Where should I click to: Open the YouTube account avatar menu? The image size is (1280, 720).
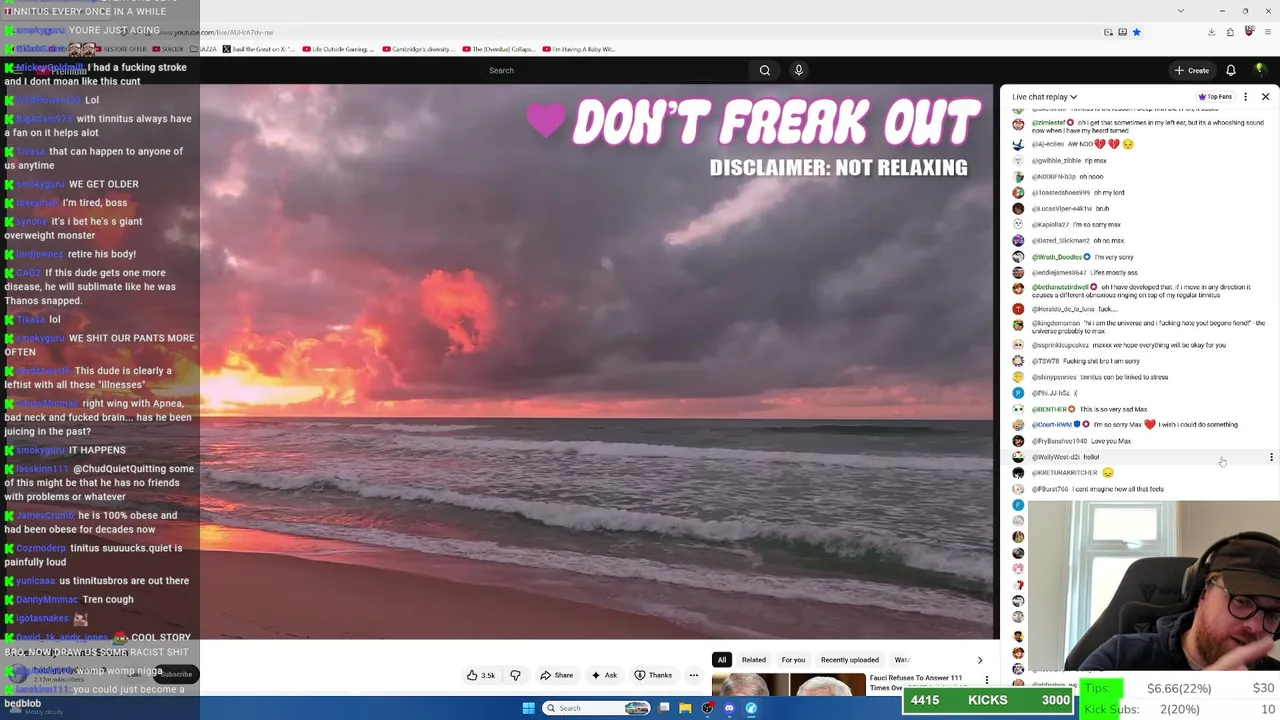point(1260,70)
